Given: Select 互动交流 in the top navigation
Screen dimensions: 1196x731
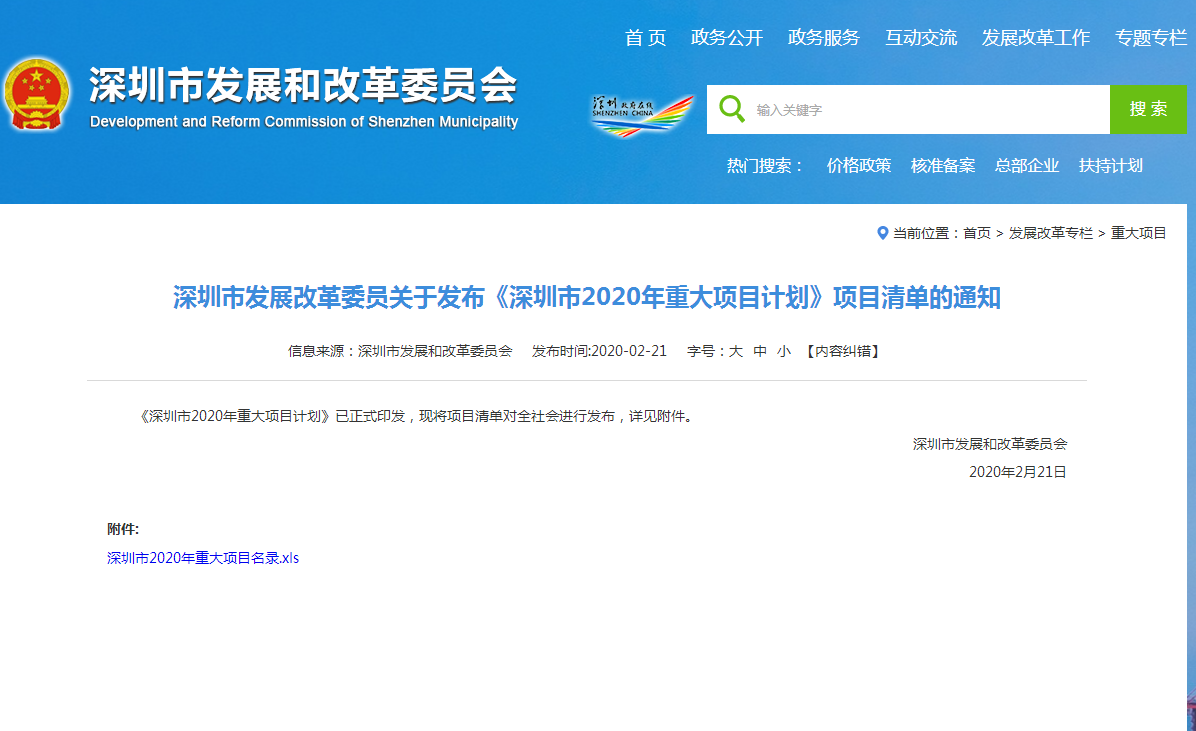Looking at the screenshot, I should point(920,38).
